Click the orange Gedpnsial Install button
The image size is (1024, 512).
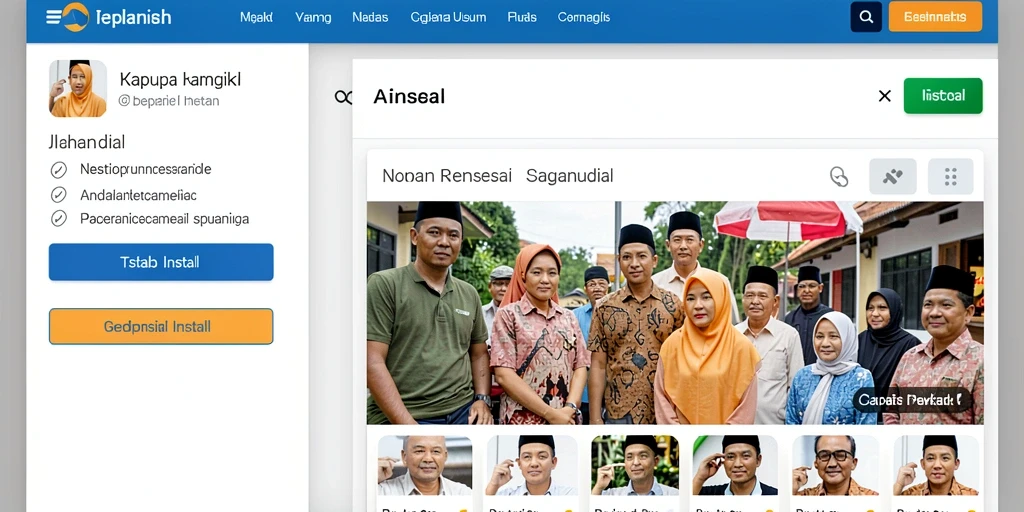click(161, 326)
